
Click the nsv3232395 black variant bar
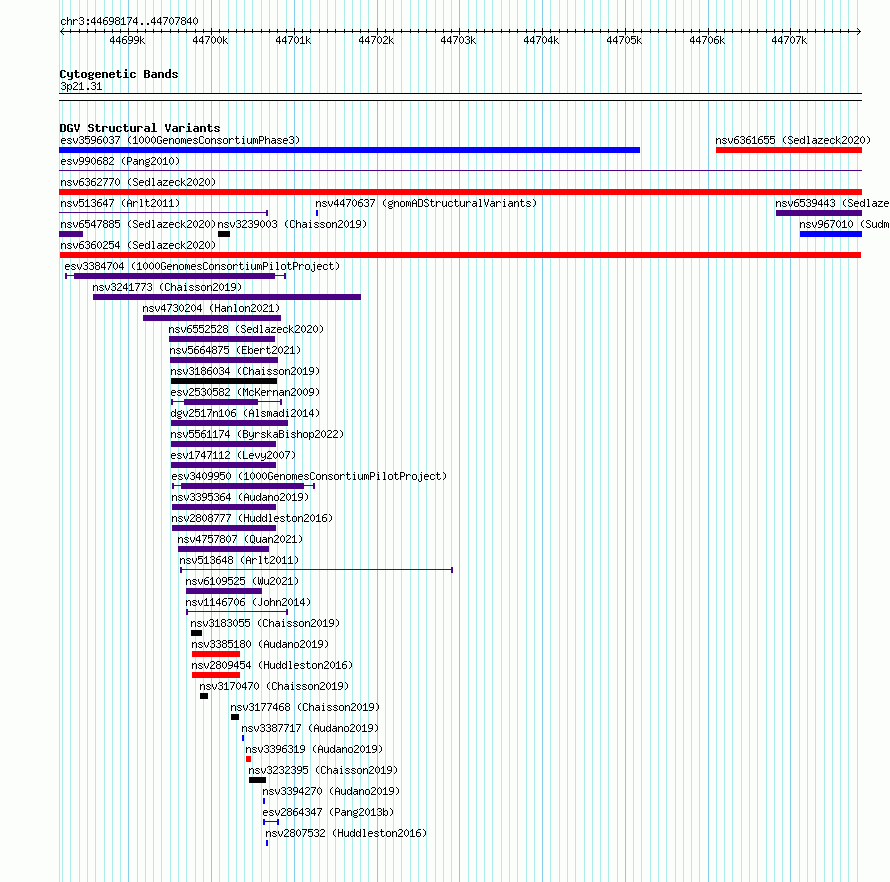257,780
